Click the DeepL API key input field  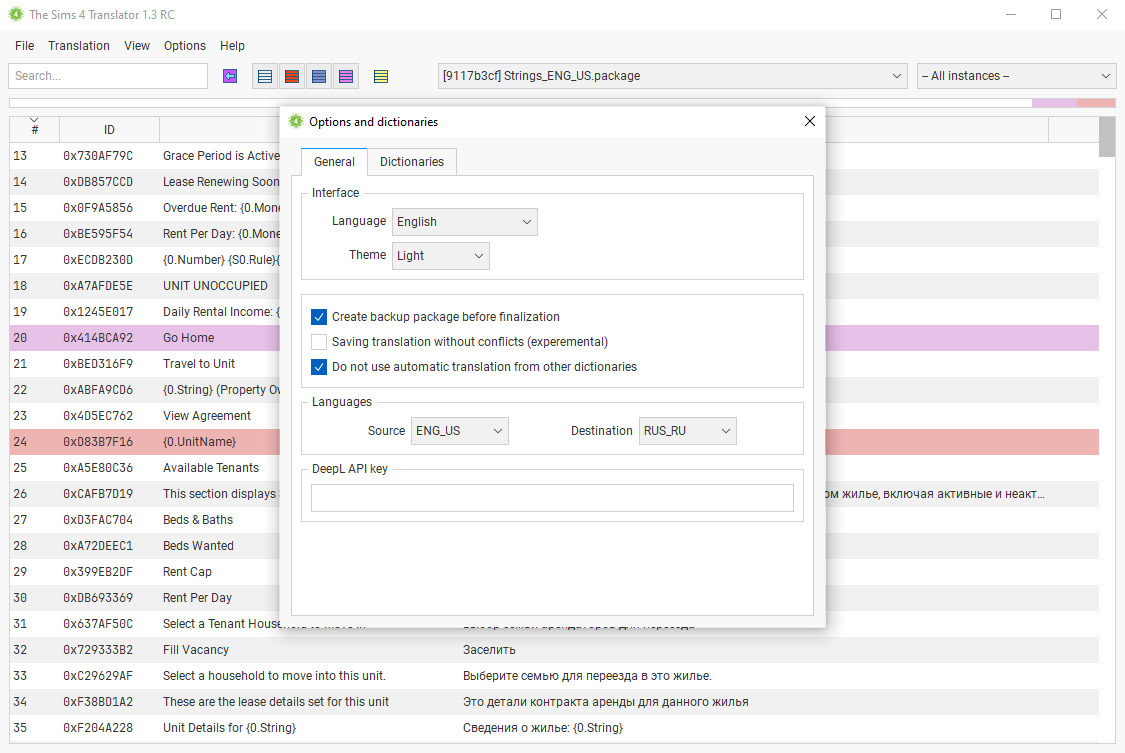tap(552, 498)
